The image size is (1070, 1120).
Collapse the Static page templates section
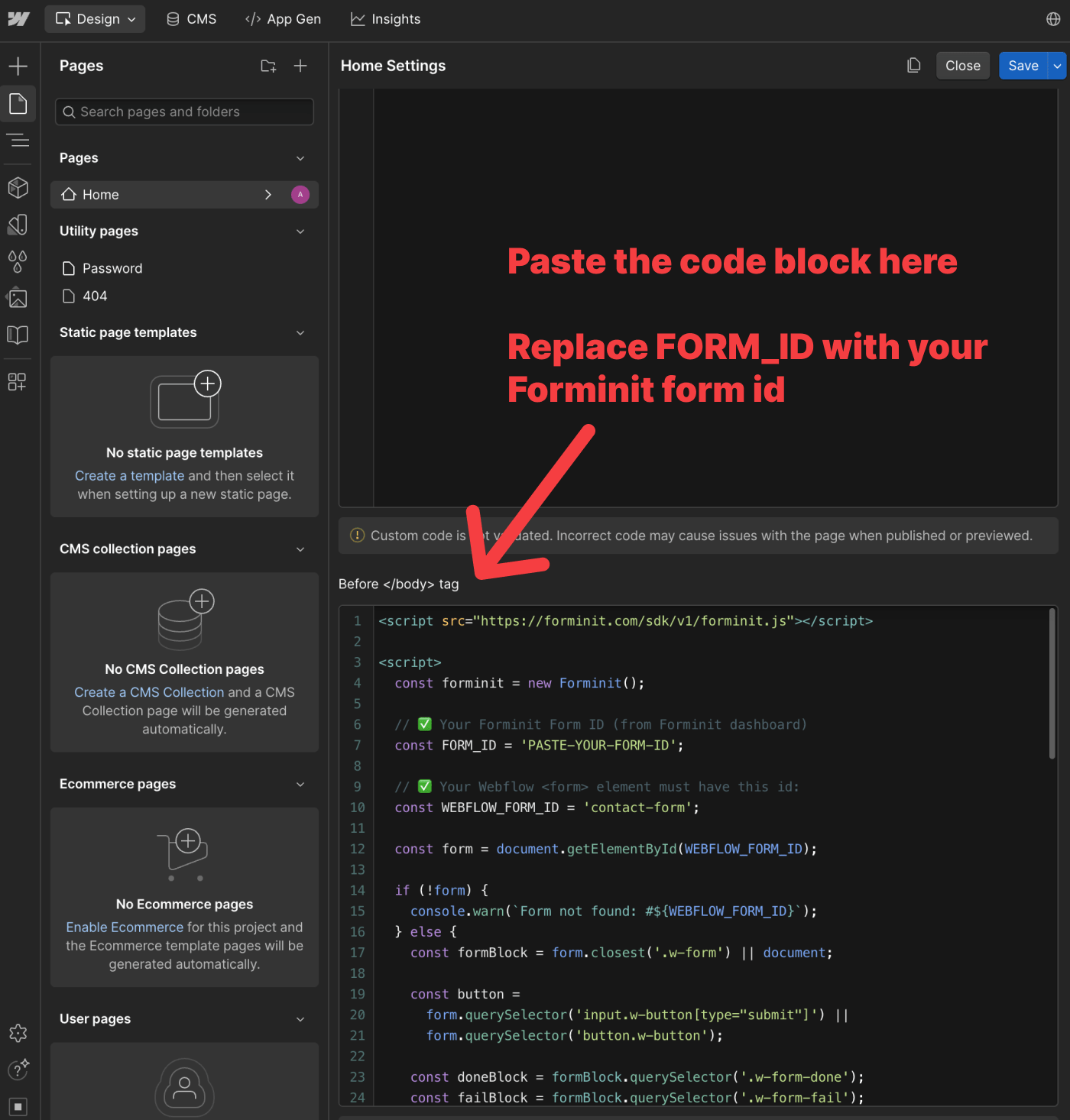pyautogui.click(x=300, y=332)
